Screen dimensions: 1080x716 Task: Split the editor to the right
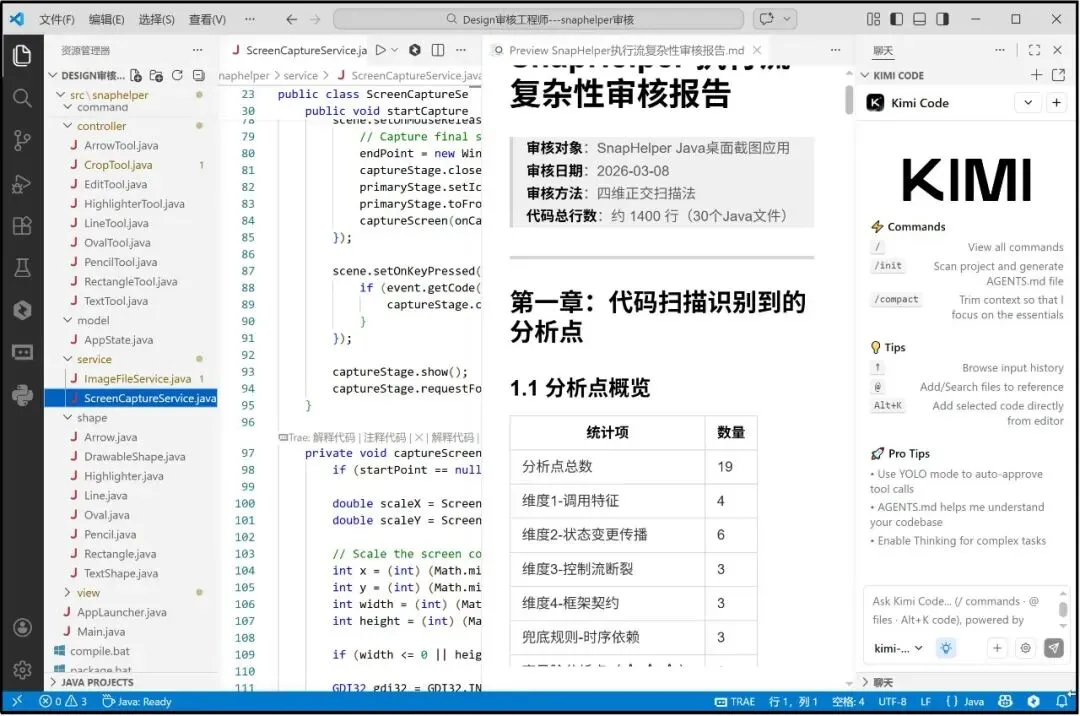pos(437,50)
